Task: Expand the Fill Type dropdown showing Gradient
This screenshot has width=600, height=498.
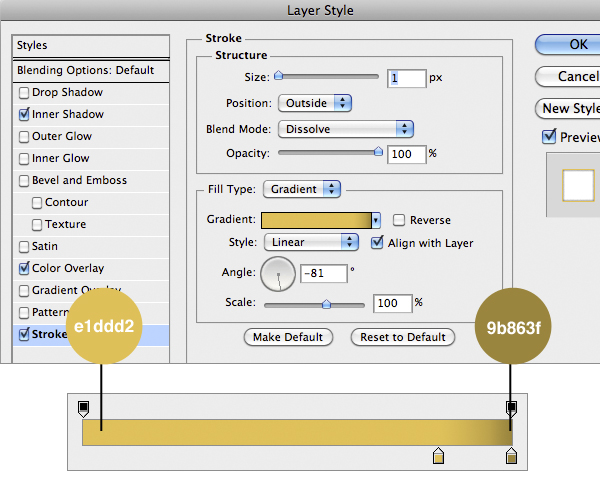Action: [x=301, y=189]
